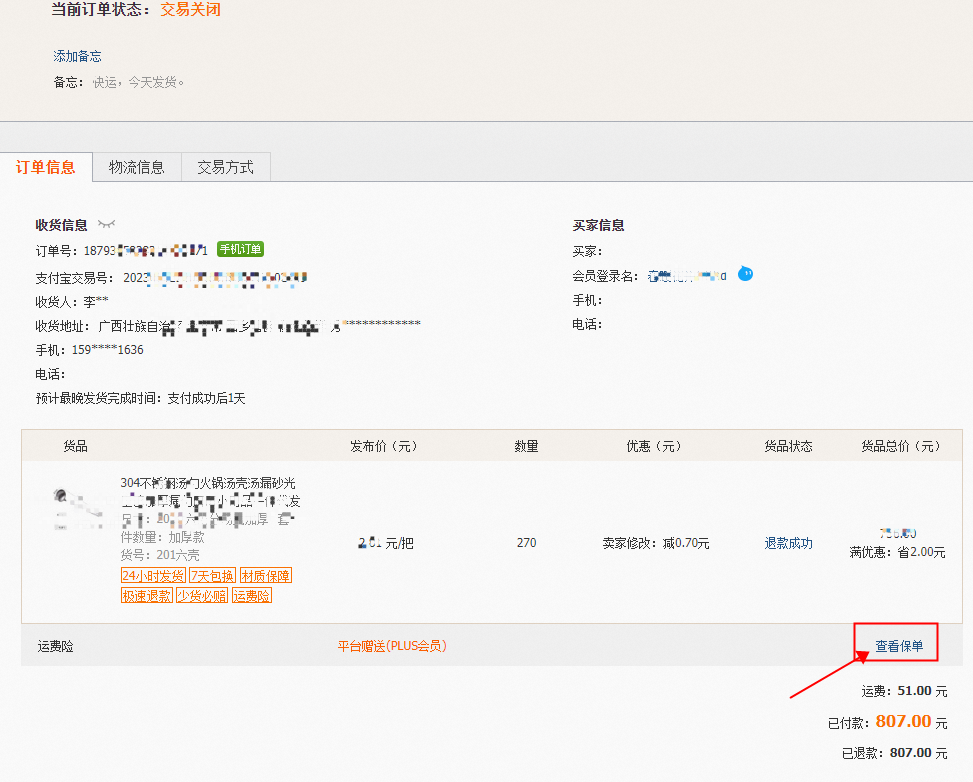Open the product thumbnail image
Image resolution: width=973 pixels, height=782 pixels.
(x=77, y=510)
